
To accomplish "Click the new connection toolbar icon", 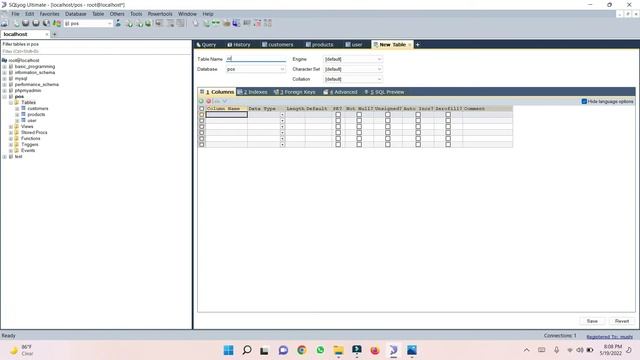I will [5, 23].
